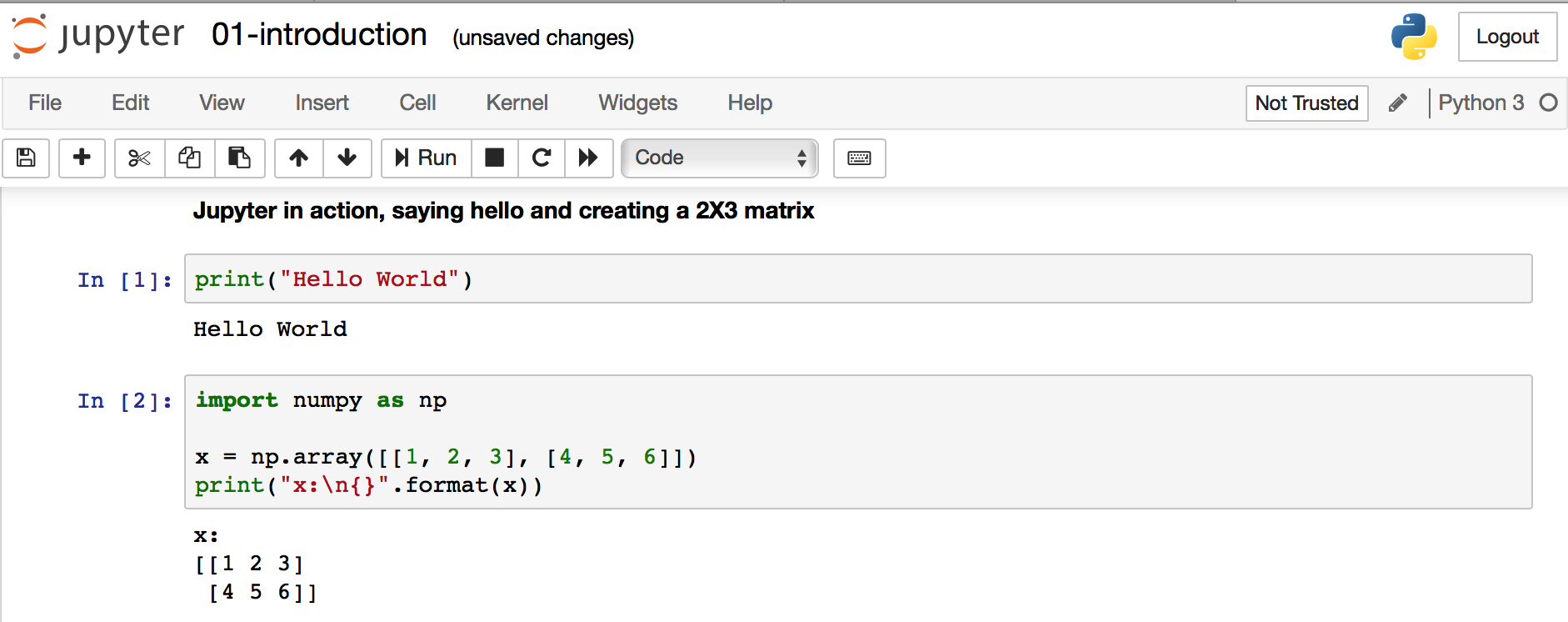Open the cell type Code dropdown
Screen dimensions: 1568x622
719,158
